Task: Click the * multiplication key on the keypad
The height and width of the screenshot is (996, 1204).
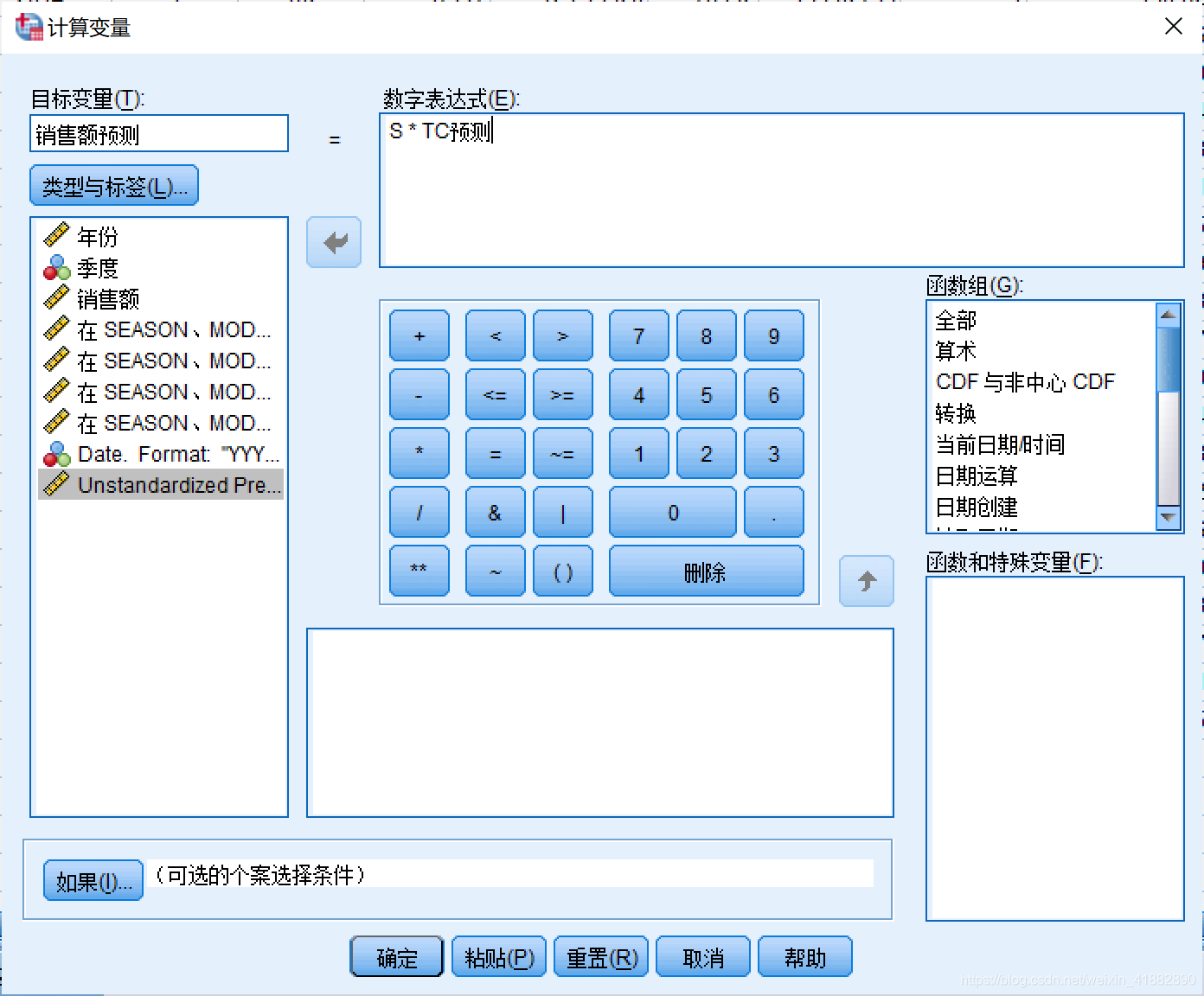Action: click(x=419, y=454)
